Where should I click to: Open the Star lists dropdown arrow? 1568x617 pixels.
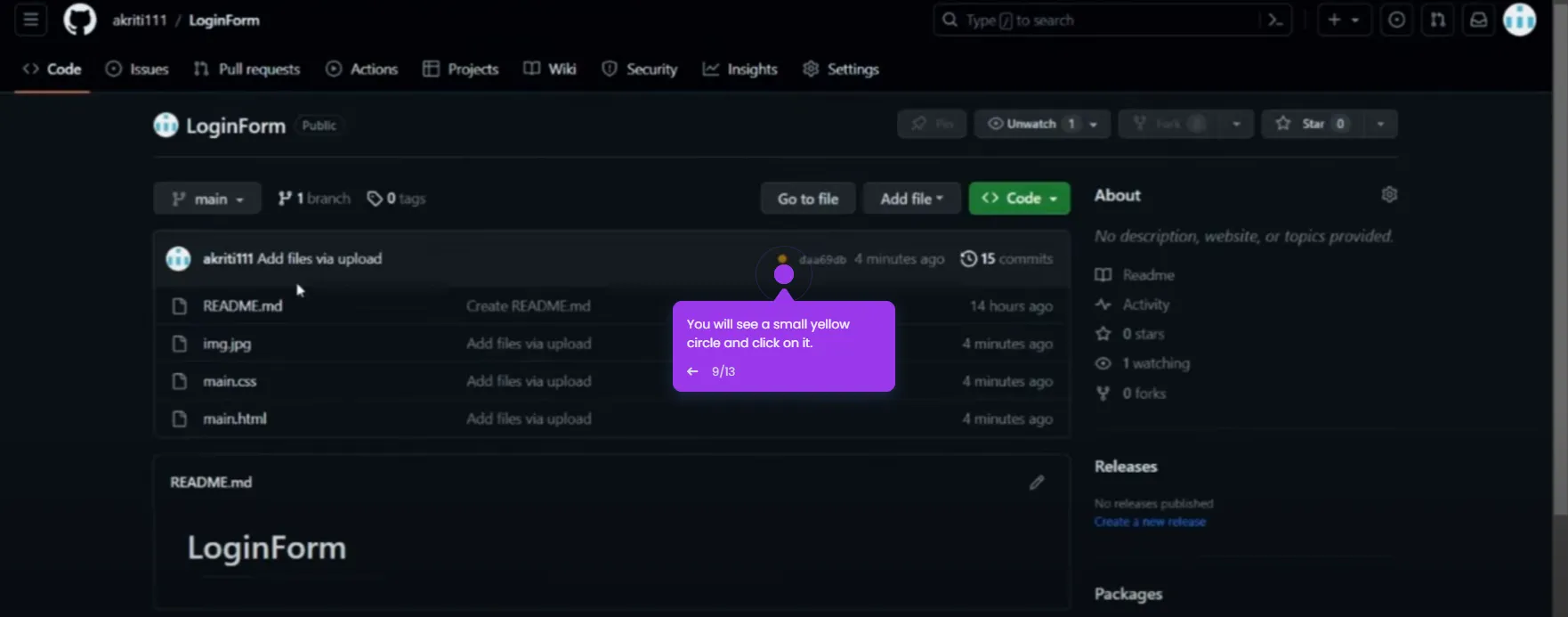pyautogui.click(x=1380, y=124)
